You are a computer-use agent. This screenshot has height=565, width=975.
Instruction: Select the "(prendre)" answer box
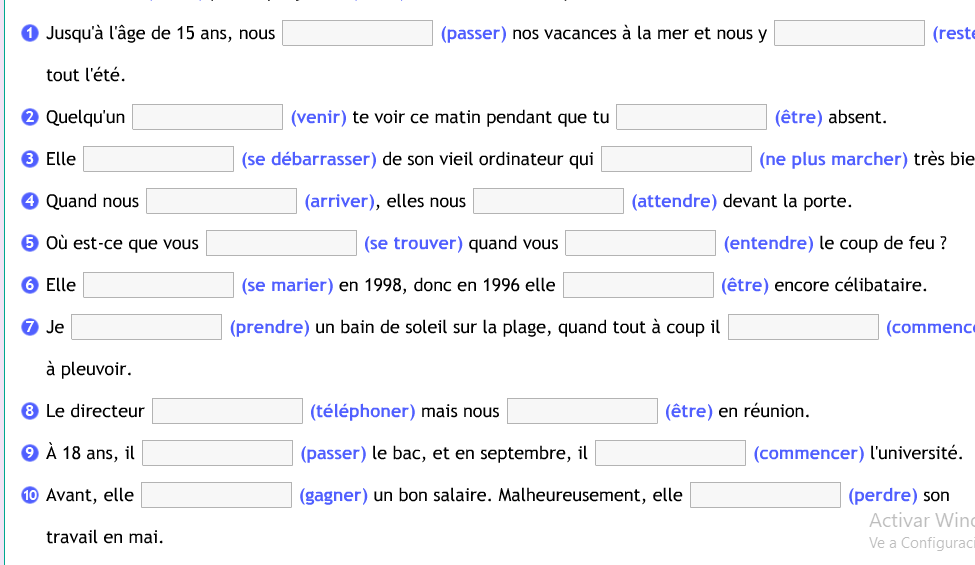(146, 327)
